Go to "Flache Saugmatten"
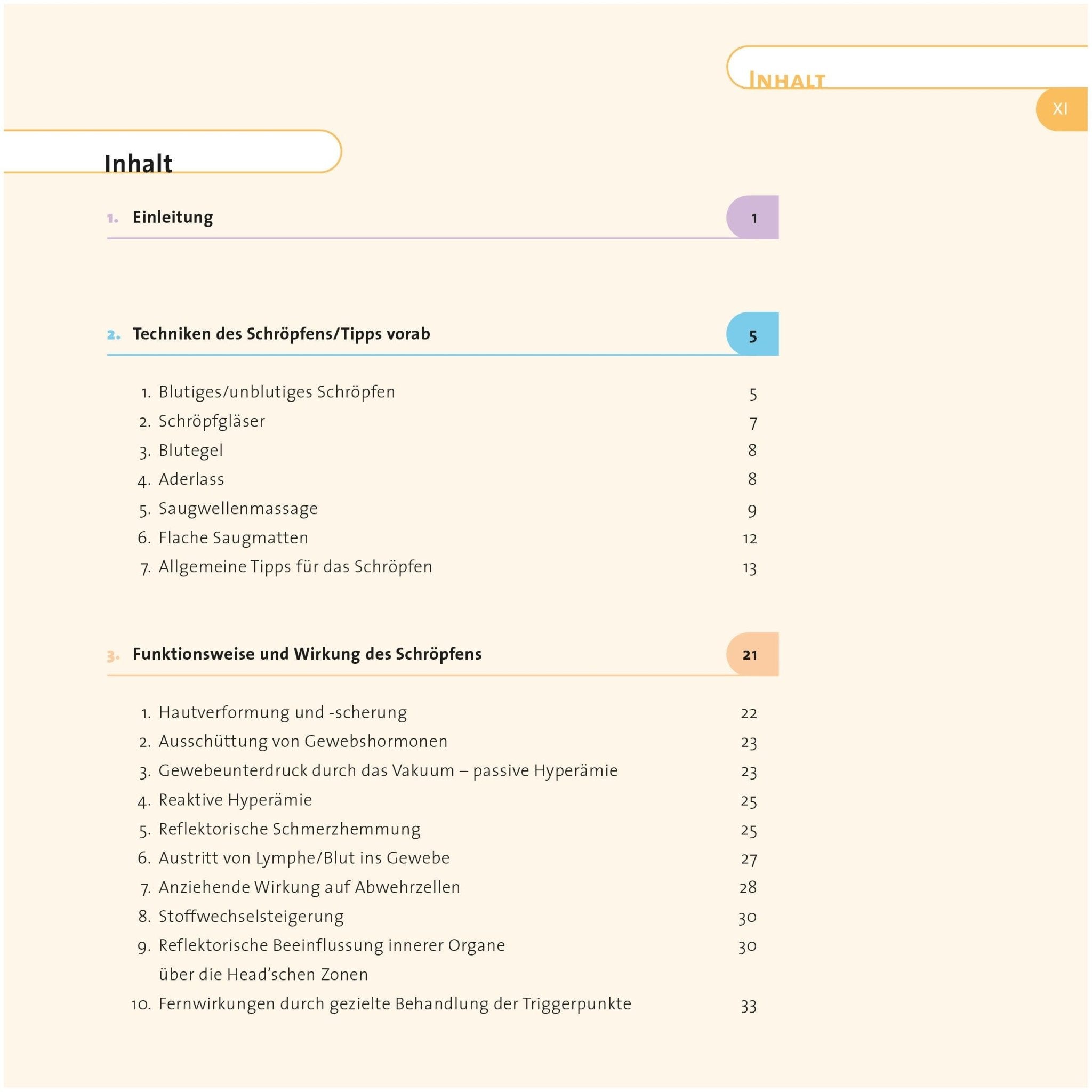This screenshot has height=1092, width=1092. coord(234,538)
